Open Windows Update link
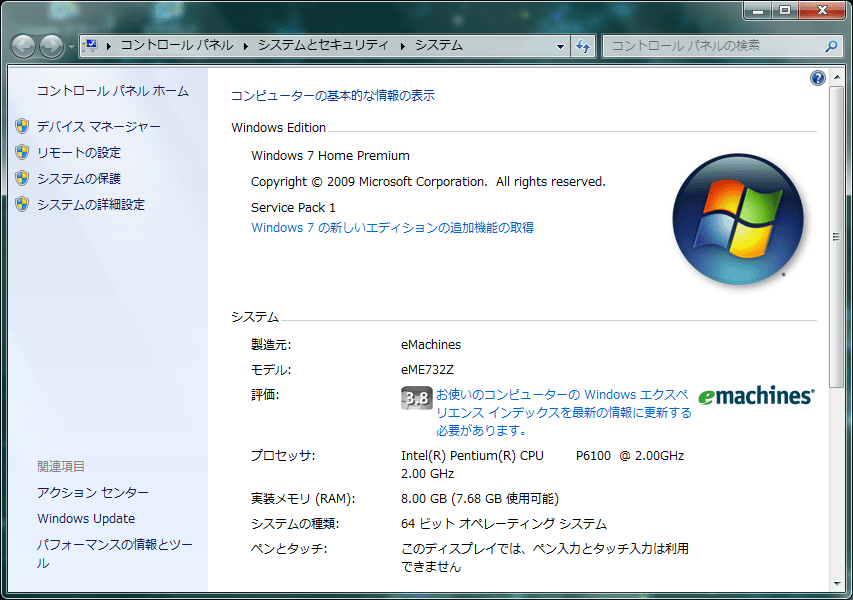Image resolution: width=853 pixels, height=600 pixels. tap(86, 519)
